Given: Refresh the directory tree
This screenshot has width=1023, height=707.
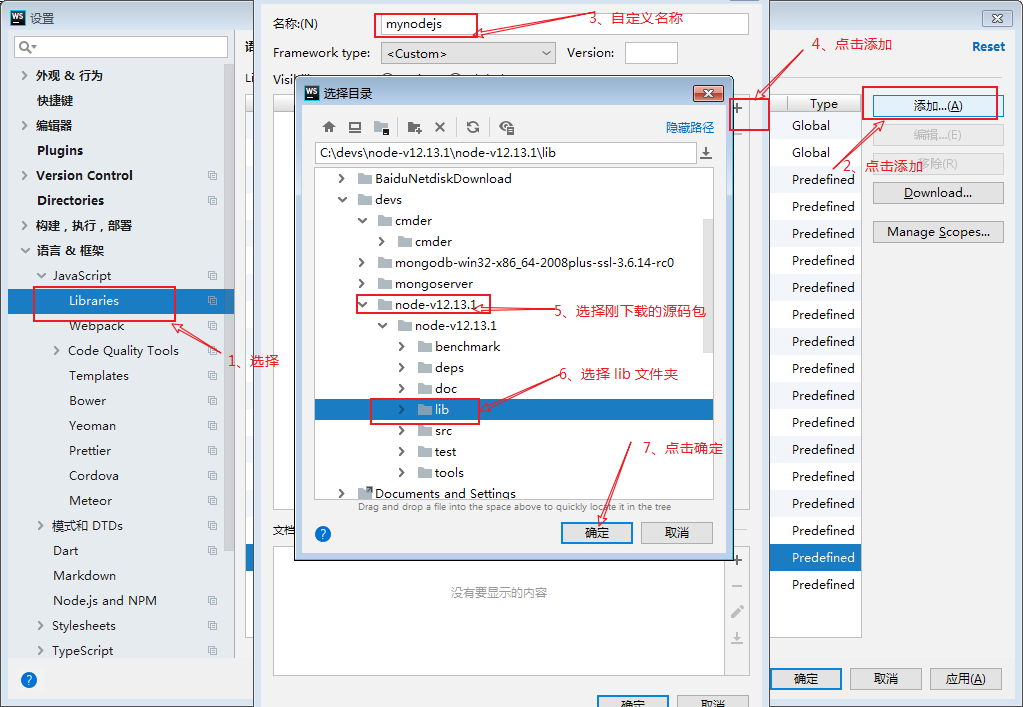Looking at the screenshot, I should tap(473, 127).
